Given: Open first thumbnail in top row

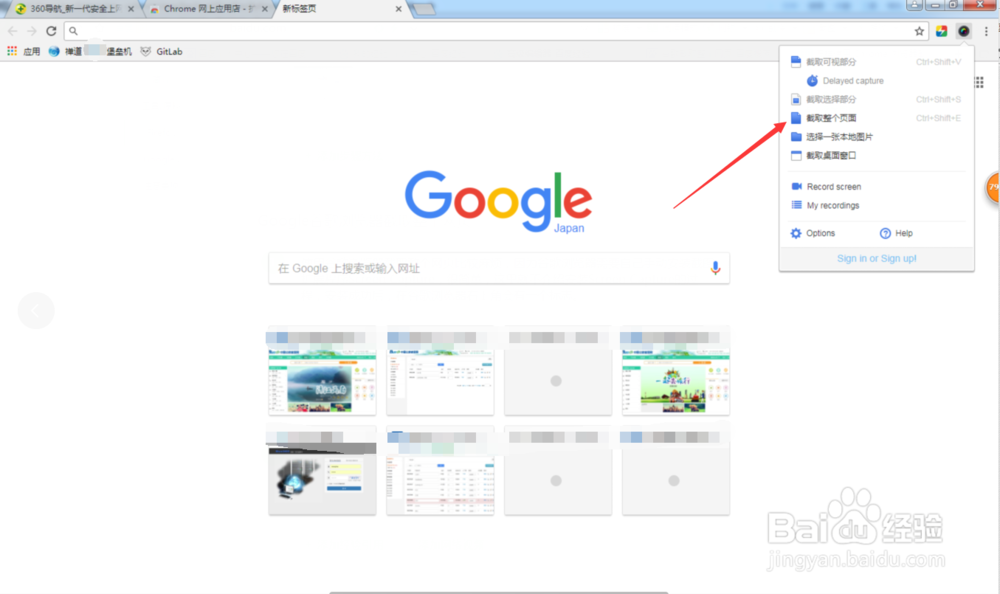Looking at the screenshot, I should (322, 372).
